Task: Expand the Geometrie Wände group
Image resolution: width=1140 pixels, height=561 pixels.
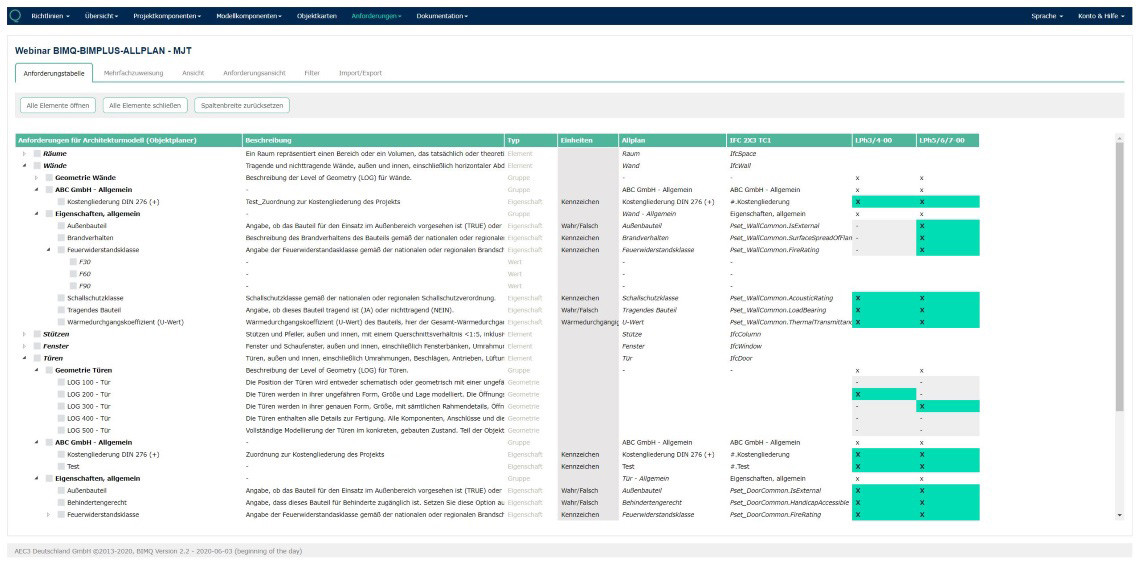Action: 36,177
